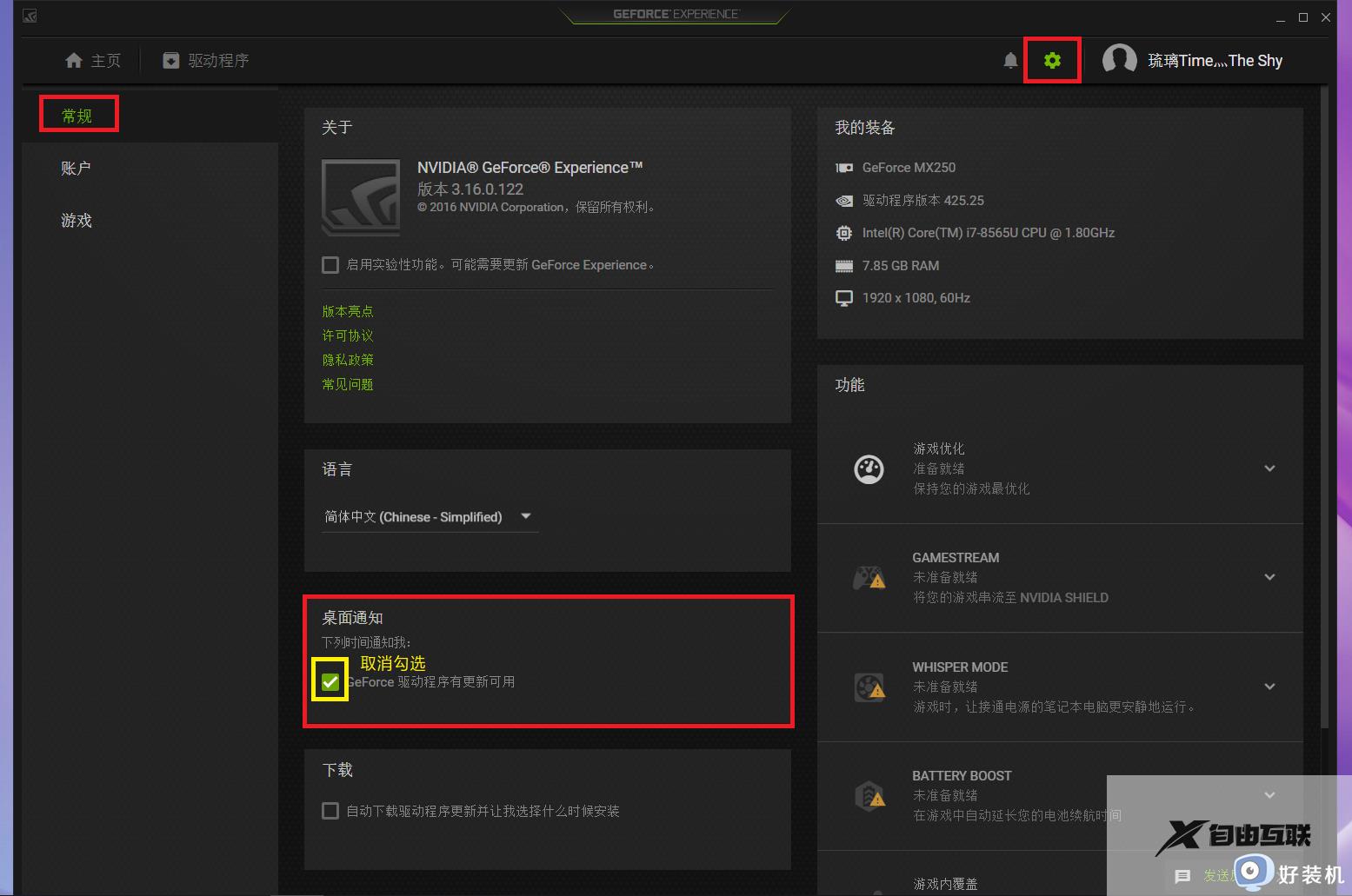
Task: Expand the WHISPER MODE feature section
Action: coord(1270,687)
